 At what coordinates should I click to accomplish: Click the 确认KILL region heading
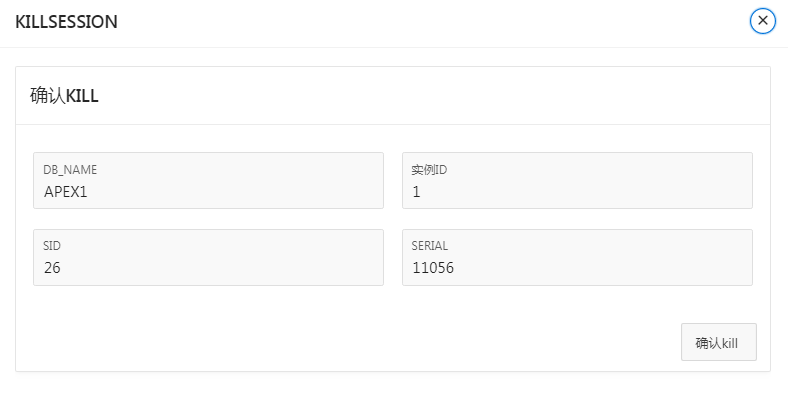coord(64,96)
